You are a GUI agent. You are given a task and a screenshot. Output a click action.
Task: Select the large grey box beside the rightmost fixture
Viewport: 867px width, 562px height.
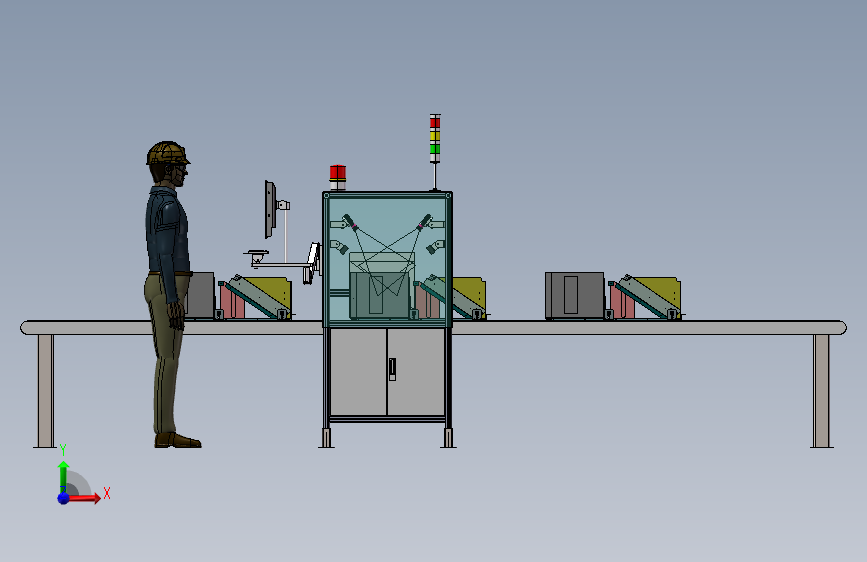[x=574, y=295]
